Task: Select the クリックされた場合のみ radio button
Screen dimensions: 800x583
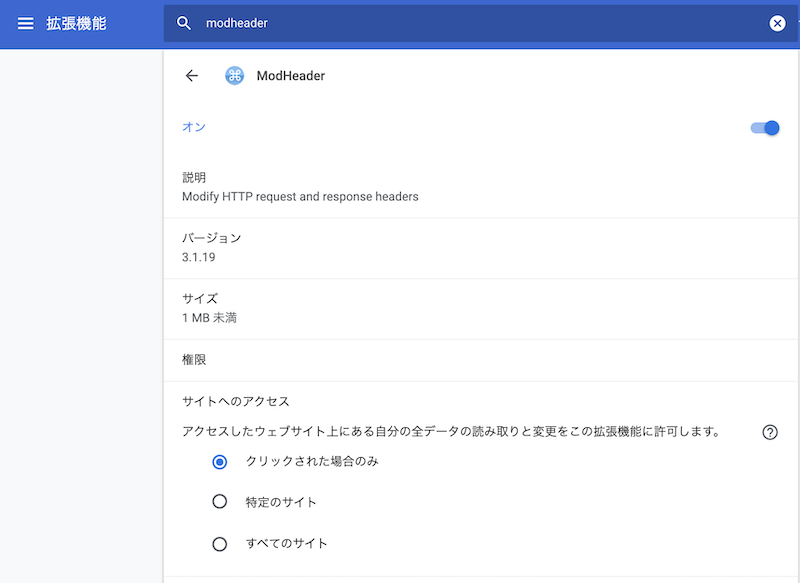Action: [x=219, y=462]
